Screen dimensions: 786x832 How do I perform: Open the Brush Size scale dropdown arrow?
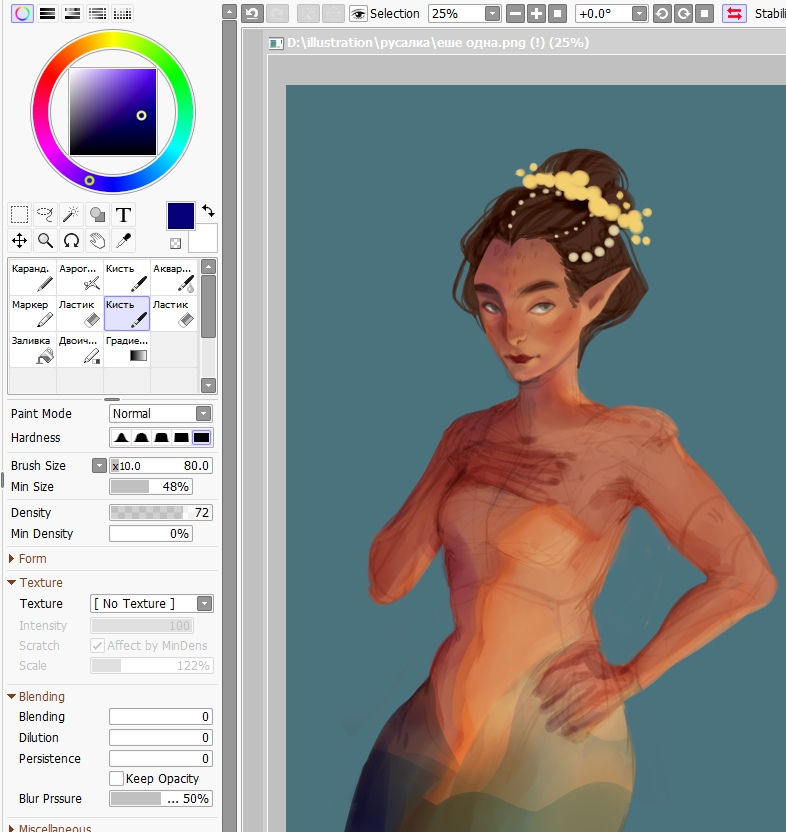(99, 466)
